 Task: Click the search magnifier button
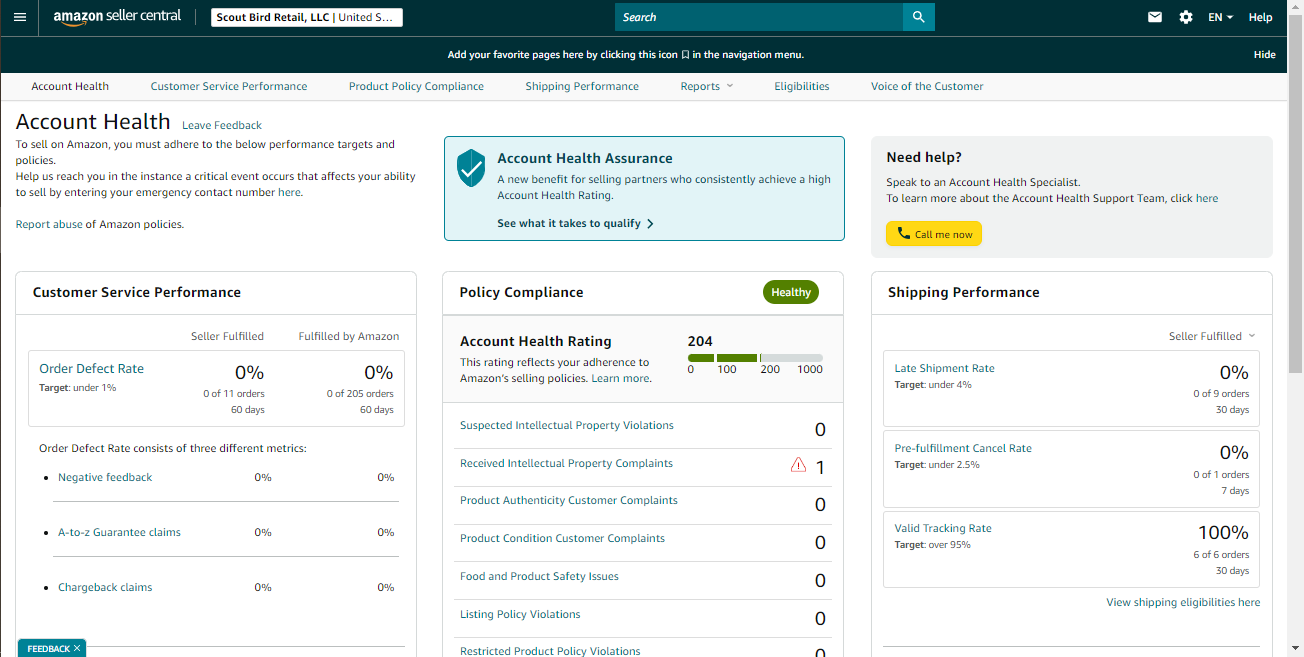[x=918, y=17]
